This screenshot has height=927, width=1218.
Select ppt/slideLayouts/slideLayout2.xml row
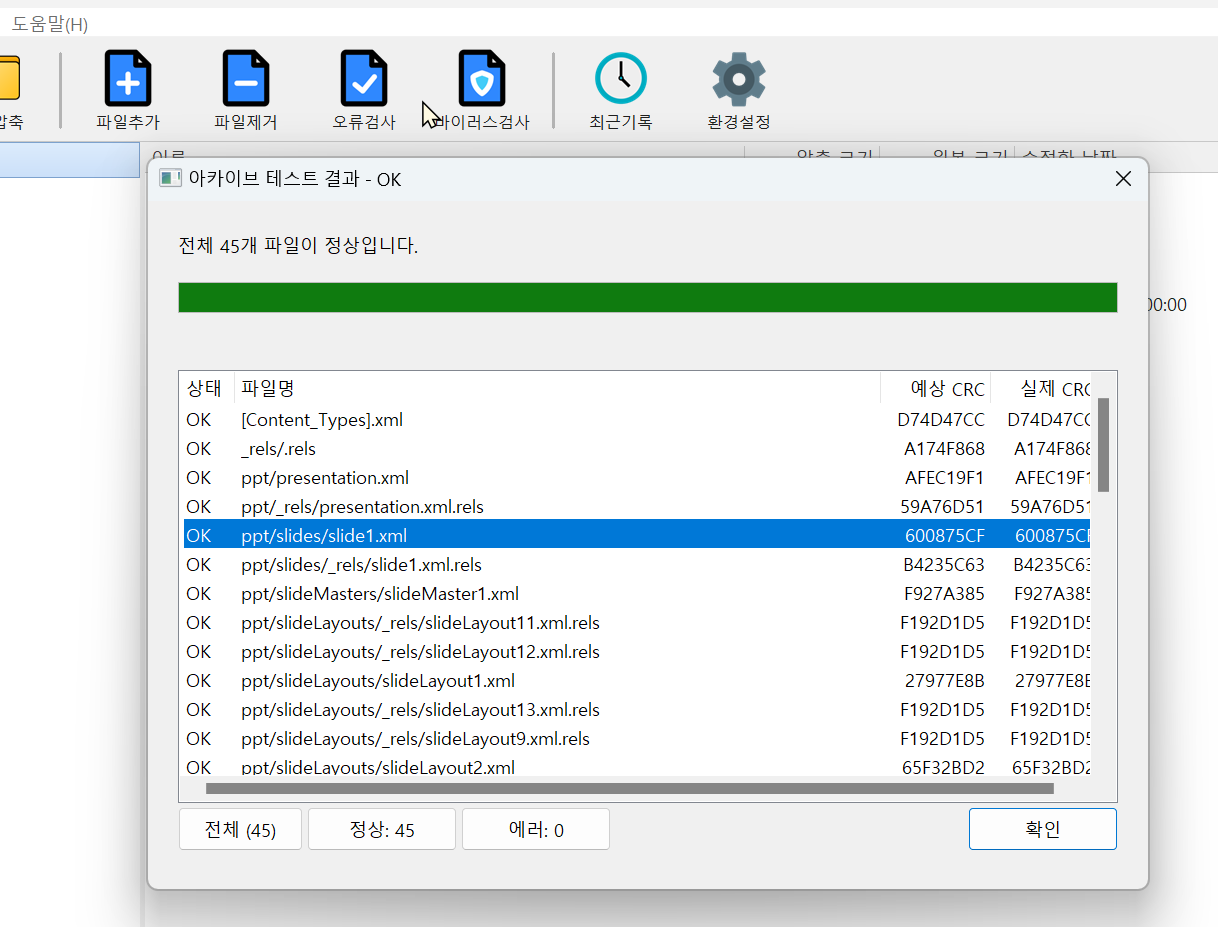tap(637, 766)
